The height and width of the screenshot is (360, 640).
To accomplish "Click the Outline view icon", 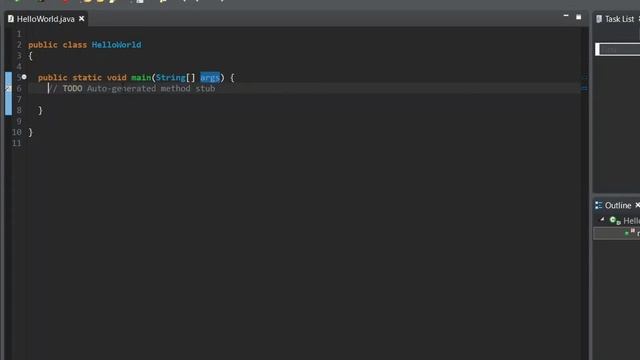I will click(x=598, y=205).
